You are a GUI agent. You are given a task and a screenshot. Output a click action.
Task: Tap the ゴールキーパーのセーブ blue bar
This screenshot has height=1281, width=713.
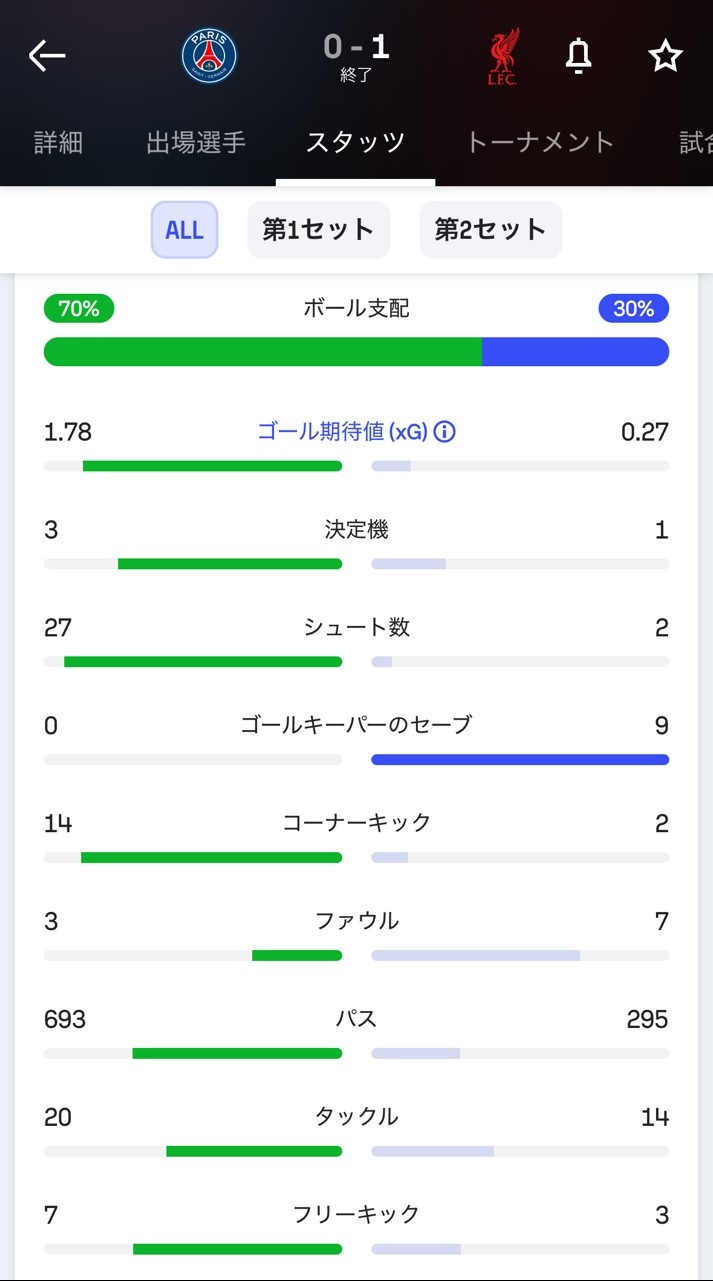coord(519,760)
